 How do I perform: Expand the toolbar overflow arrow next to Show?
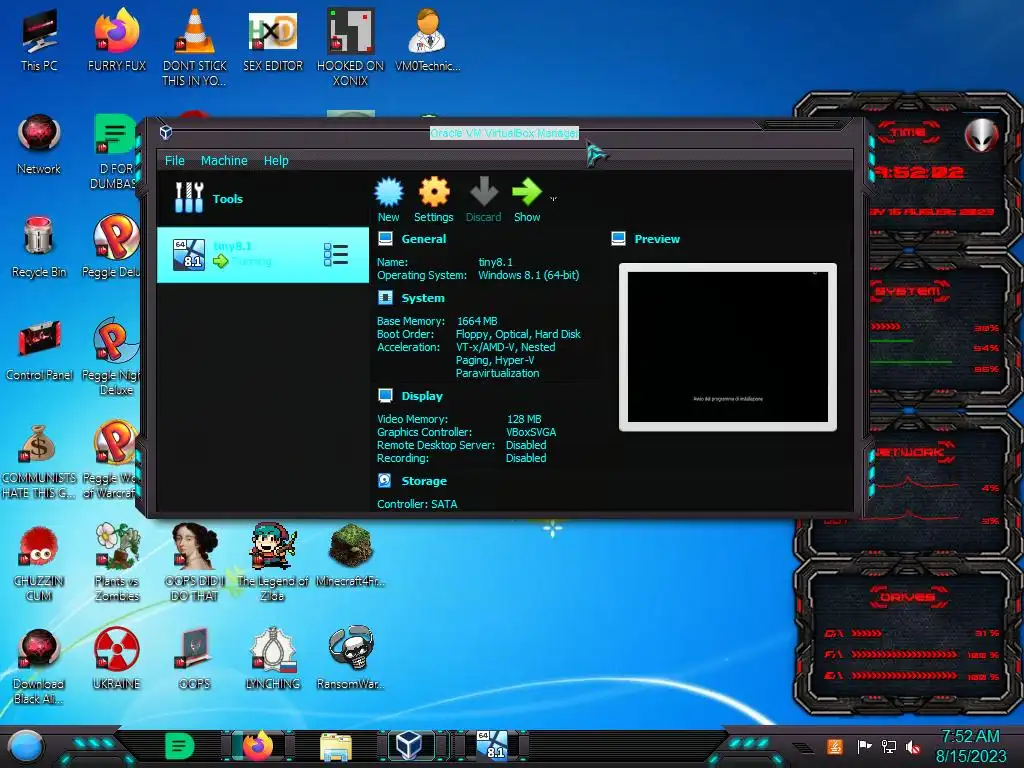[x=553, y=199]
